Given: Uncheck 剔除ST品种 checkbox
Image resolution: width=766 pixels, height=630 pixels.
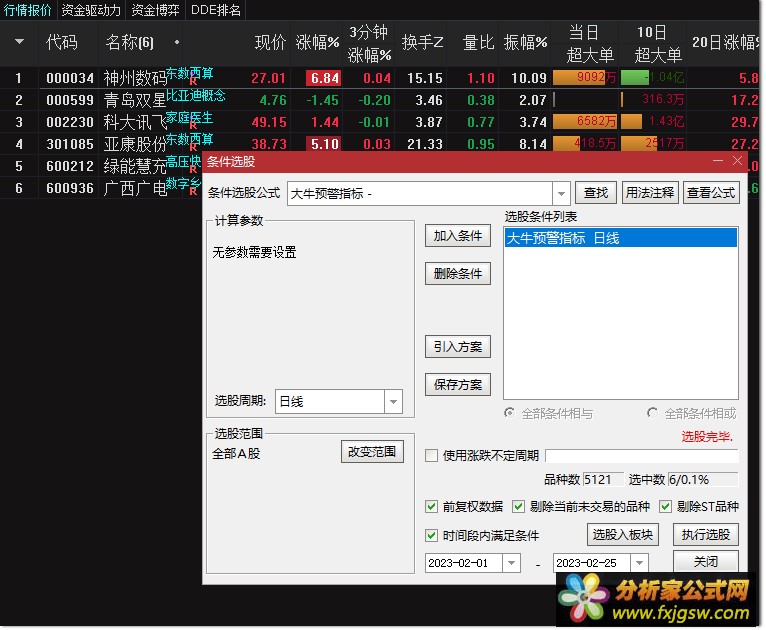Looking at the screenshot, I should [x=665, y=506].
